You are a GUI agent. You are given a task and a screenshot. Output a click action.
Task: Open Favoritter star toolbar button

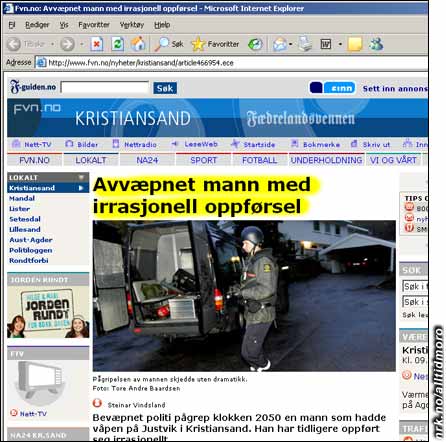215,44
